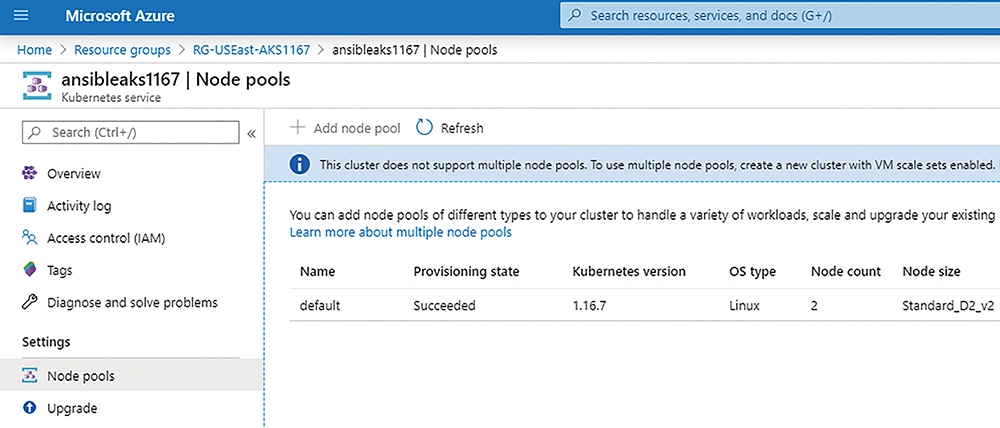The height and width of the screenshot is (428, 1000).
Task: Open Diagnose and solve problems
Action: point(132,302)
